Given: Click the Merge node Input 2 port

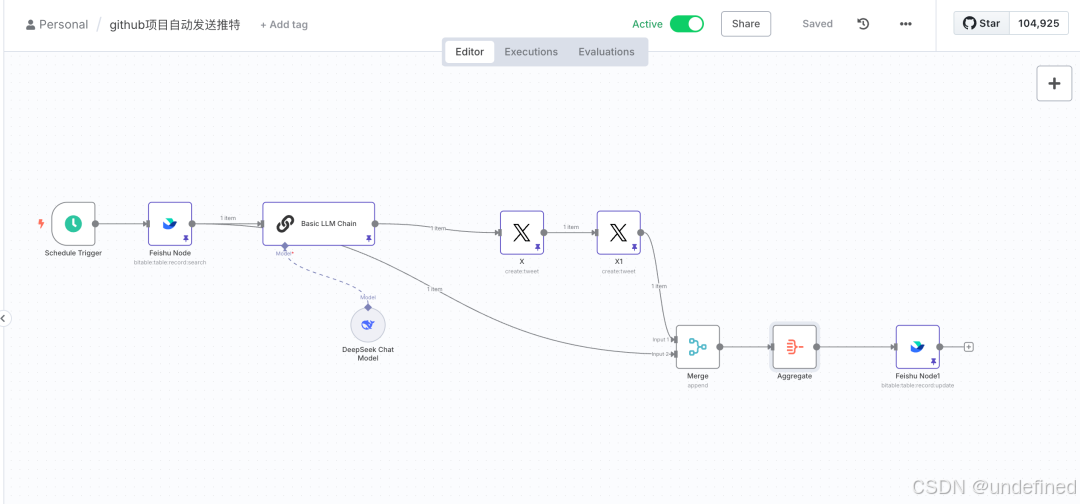Looking at the screenshot, I should (675, 354).
